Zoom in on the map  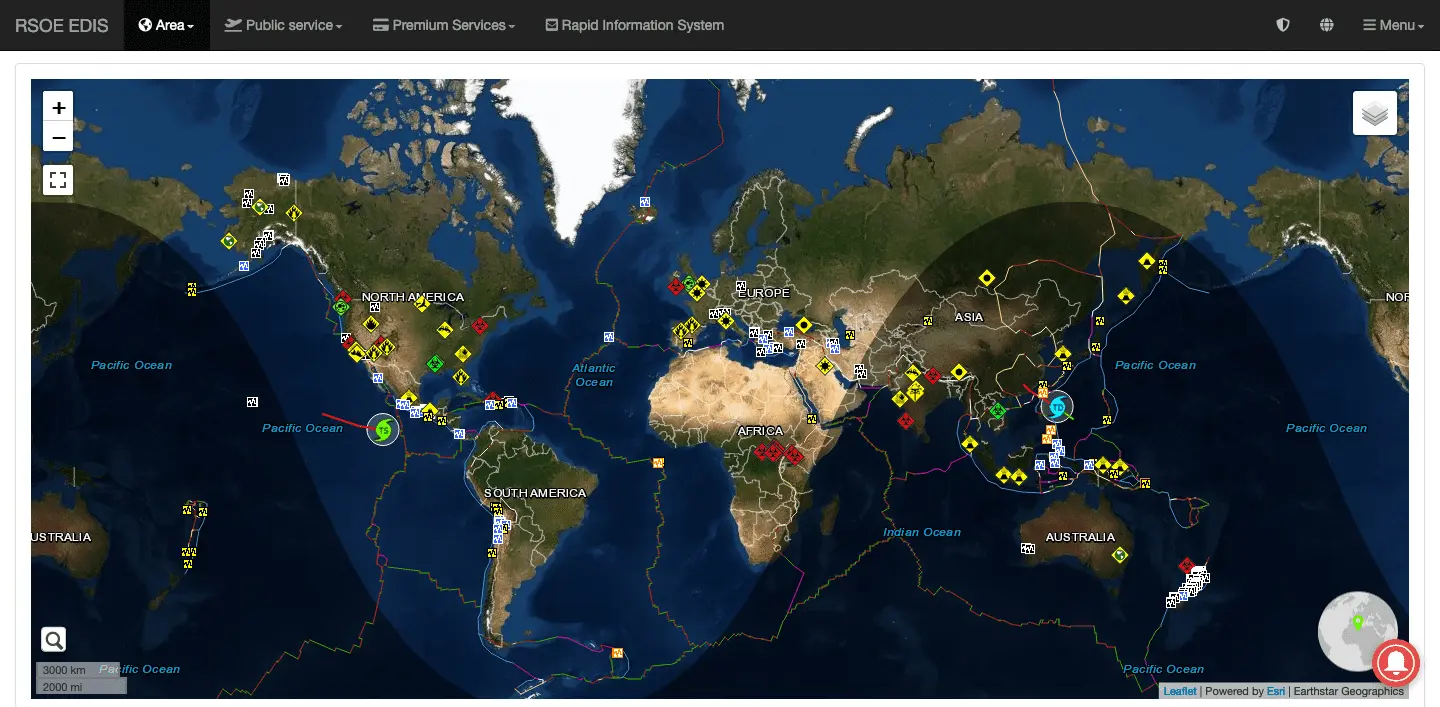click(58, 108)
